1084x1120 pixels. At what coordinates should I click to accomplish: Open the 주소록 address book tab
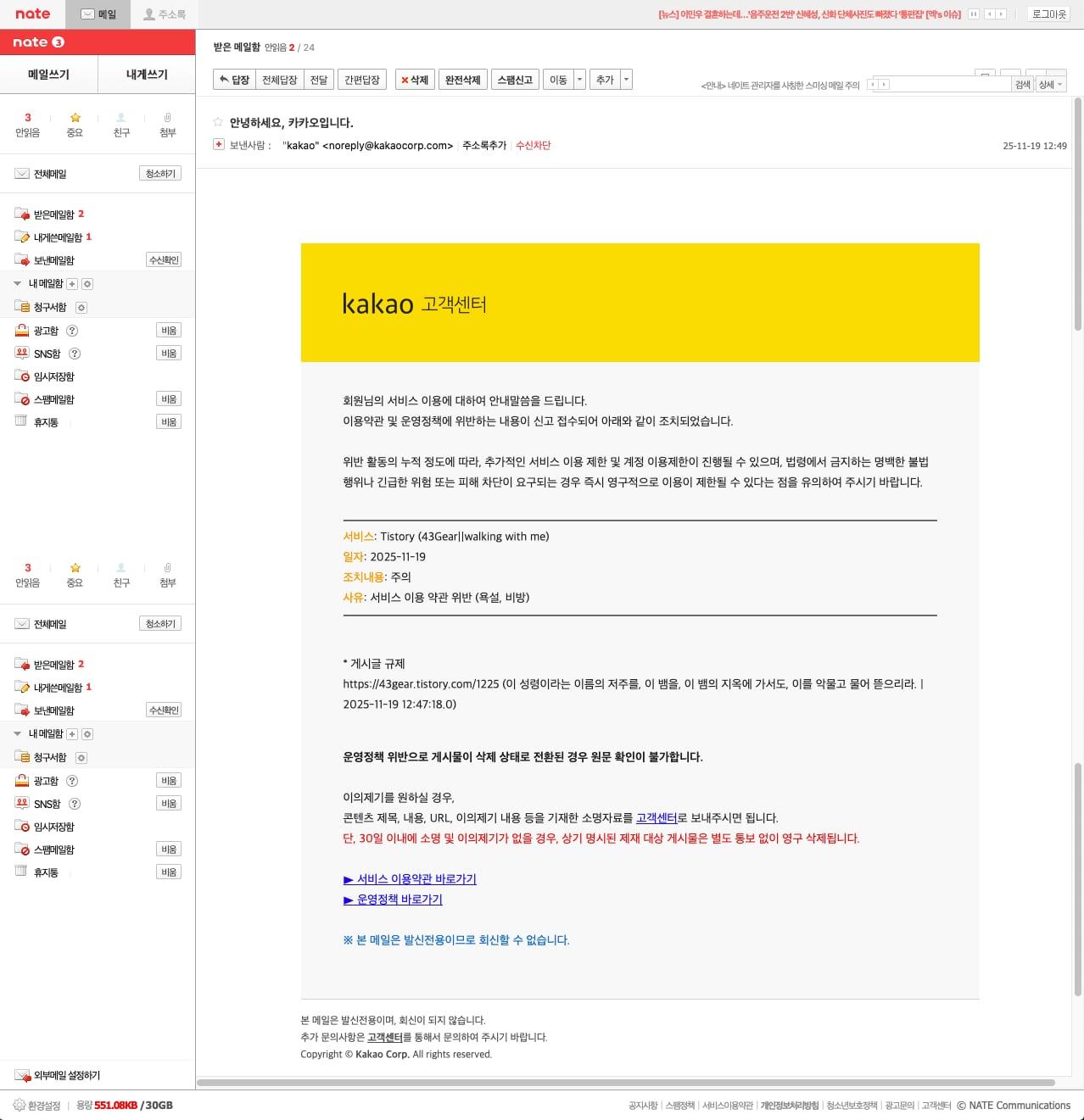164,14
